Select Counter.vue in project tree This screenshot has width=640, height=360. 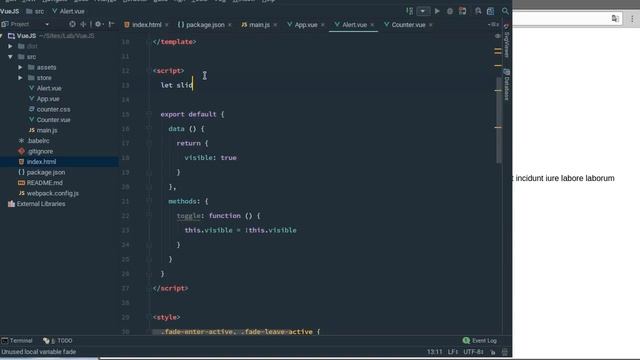53,120
